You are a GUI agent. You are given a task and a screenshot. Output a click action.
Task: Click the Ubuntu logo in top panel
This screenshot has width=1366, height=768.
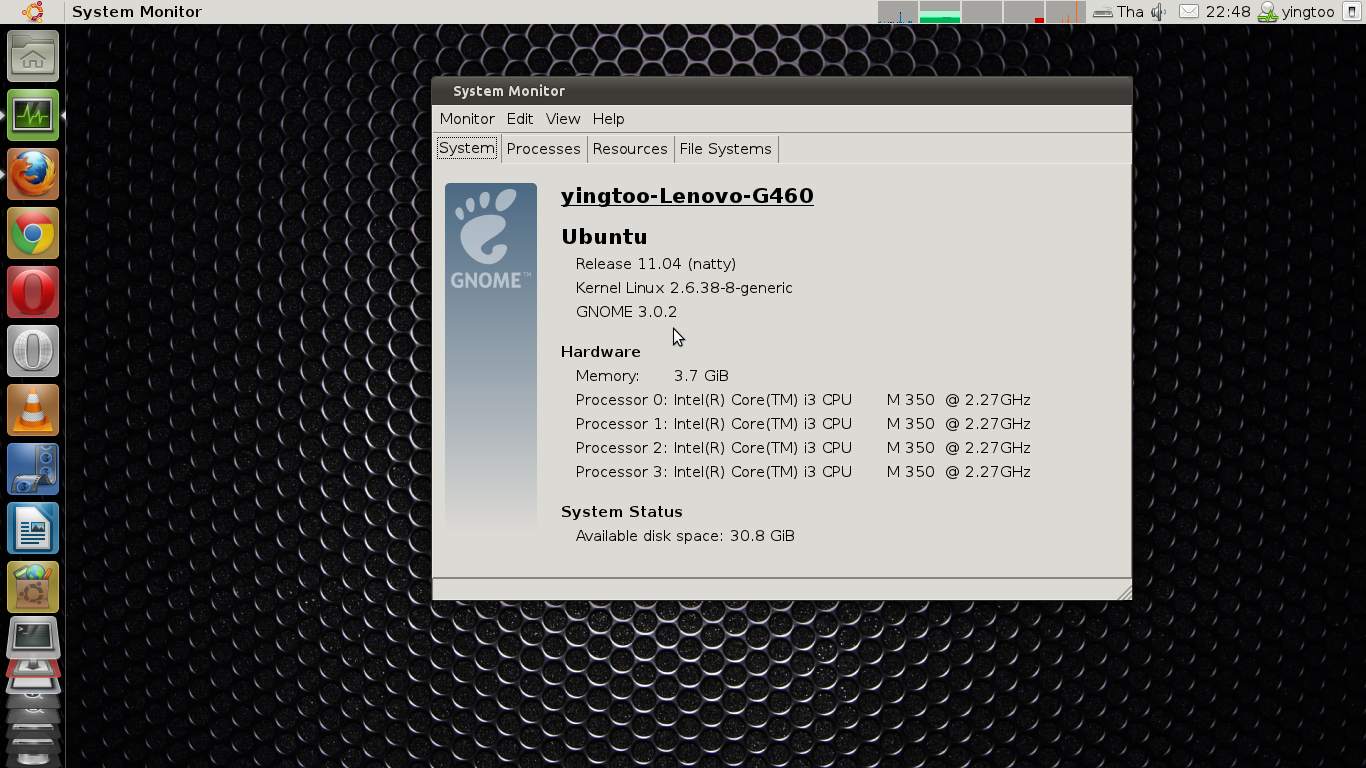[x=33, y=12]
